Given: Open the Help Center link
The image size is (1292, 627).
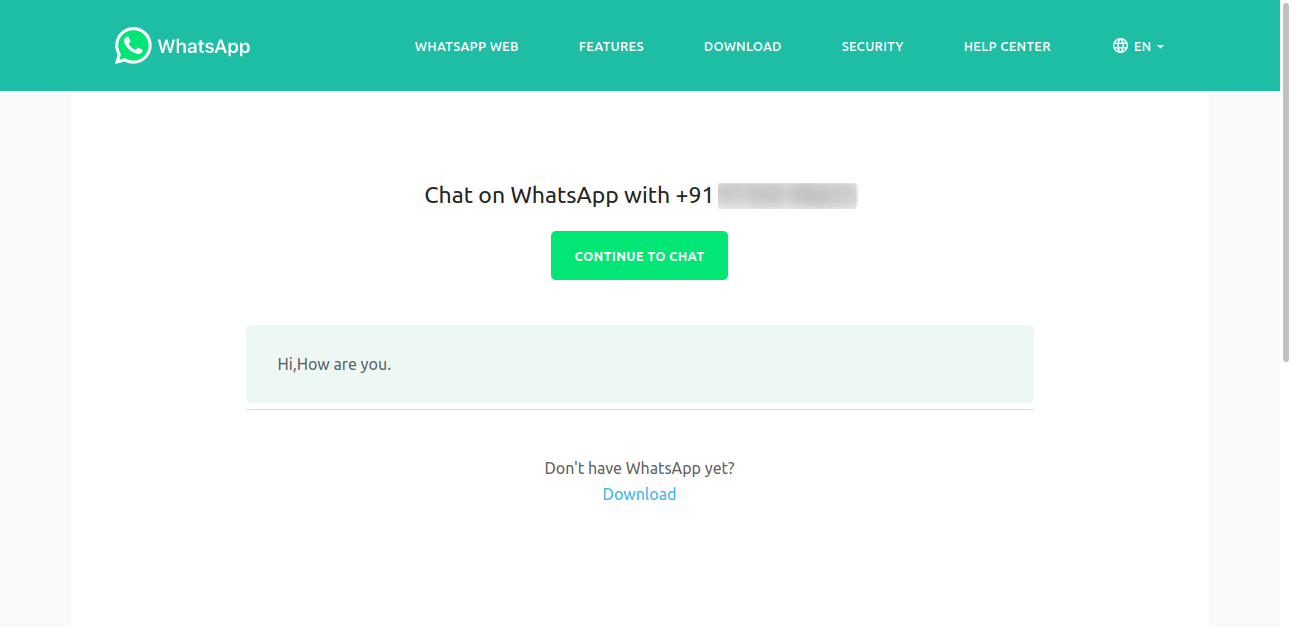Looking at the screenshot, I should pyautogui.click(x=1007, y=46).
